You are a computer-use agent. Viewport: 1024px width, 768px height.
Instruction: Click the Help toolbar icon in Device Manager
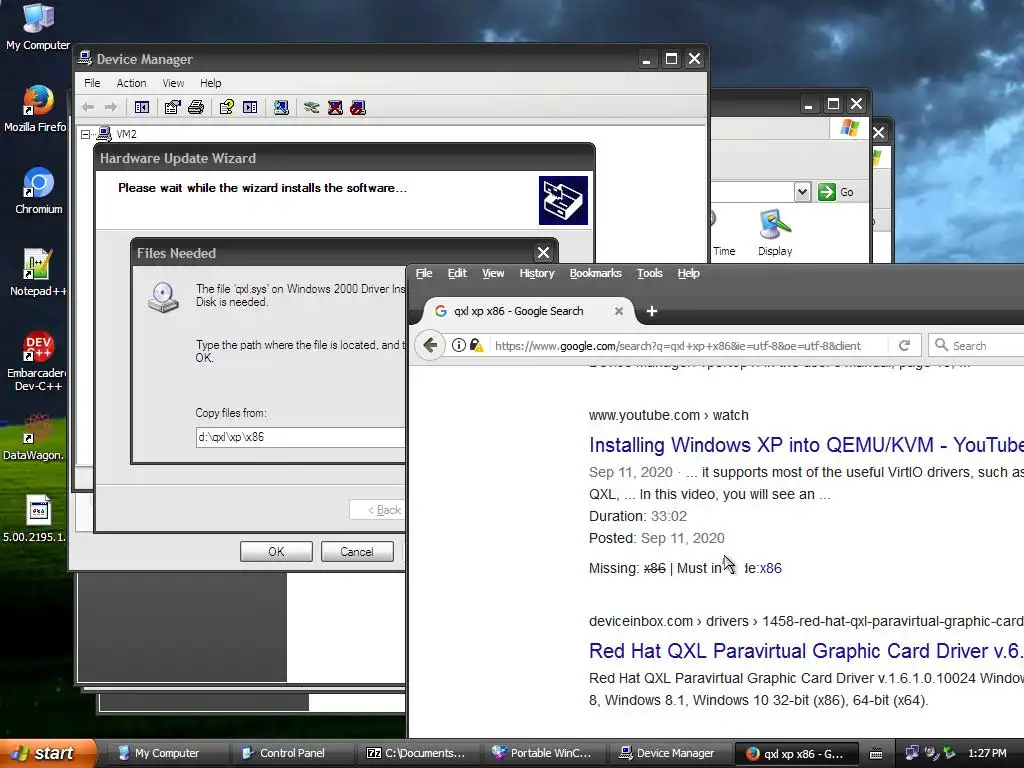[227, 107]
